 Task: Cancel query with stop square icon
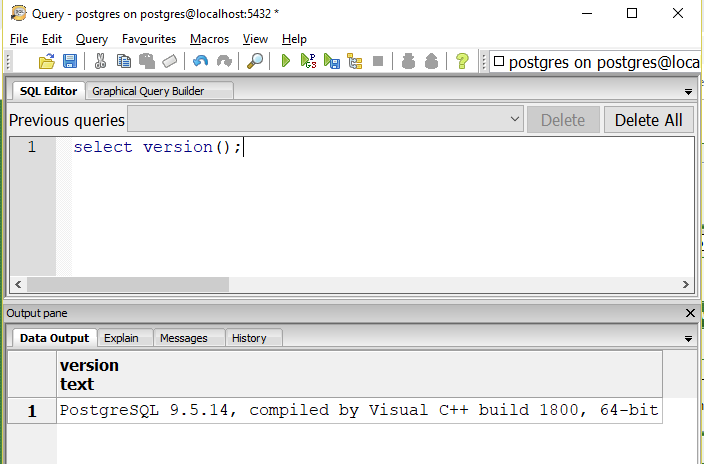point(378,61)
